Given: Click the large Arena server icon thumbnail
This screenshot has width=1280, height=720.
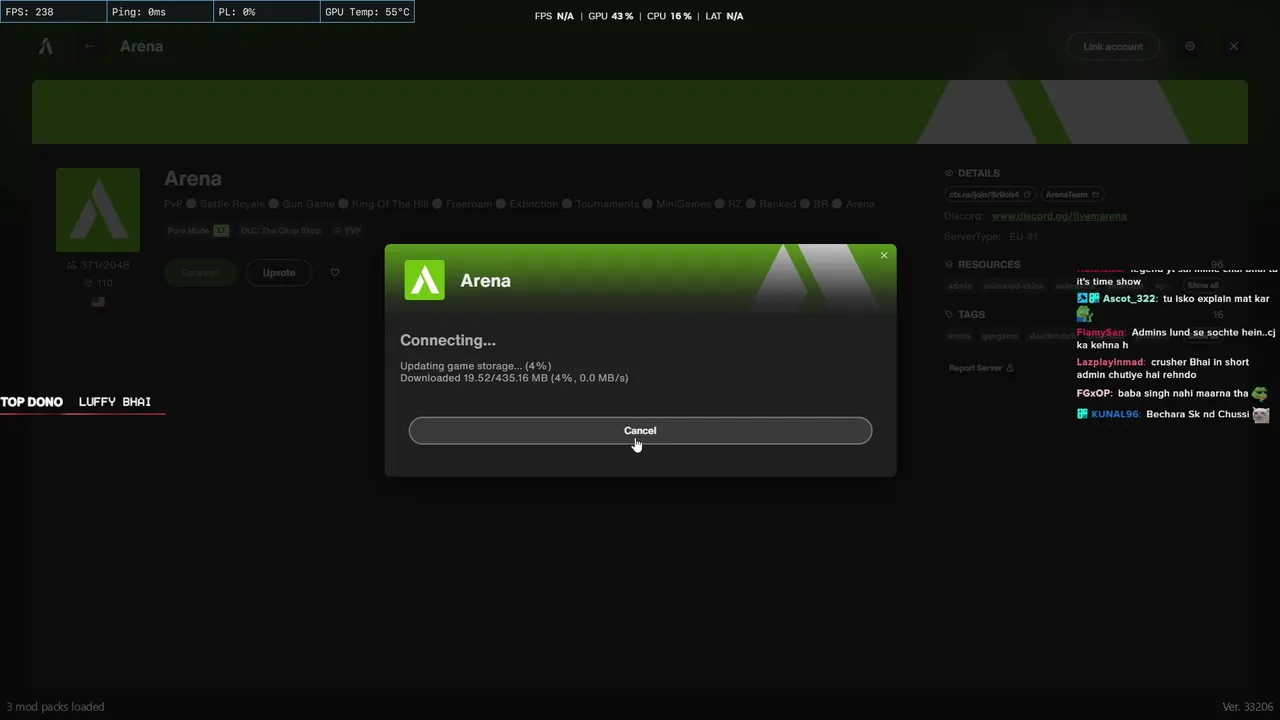Looking at the screenshot, I should click(x=98, y=210).
